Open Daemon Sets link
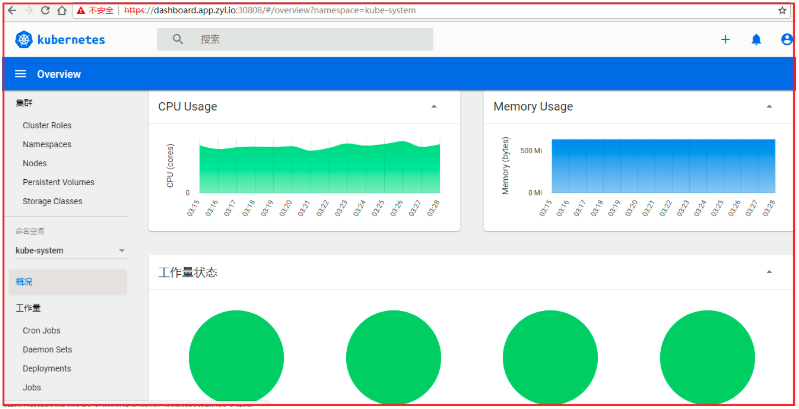Viewport: 799px width, 409px height. (x=47, y=350)
